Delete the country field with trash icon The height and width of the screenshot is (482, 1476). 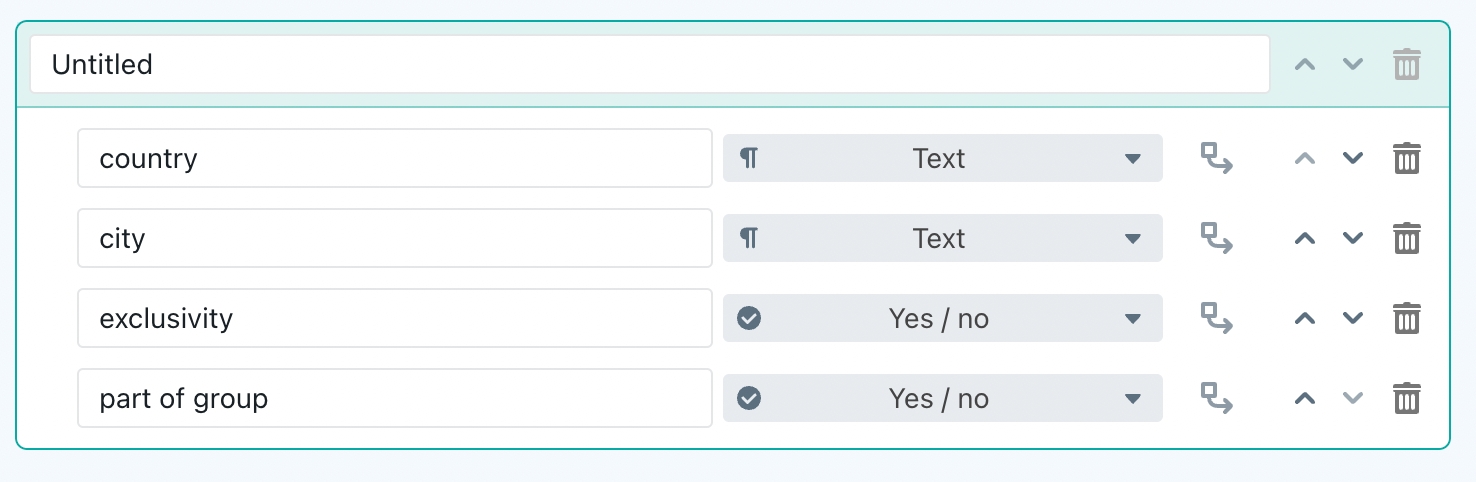(1407, 158)
